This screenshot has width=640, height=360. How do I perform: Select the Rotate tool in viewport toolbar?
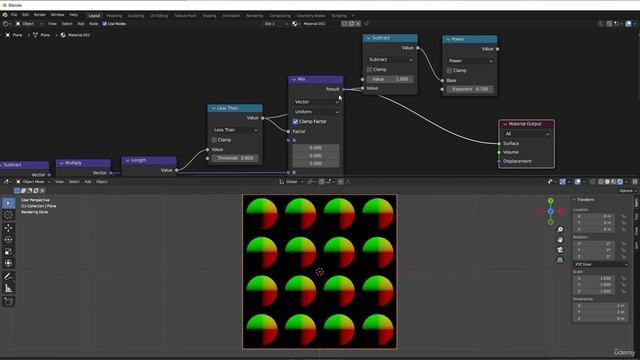pos(9,240)
